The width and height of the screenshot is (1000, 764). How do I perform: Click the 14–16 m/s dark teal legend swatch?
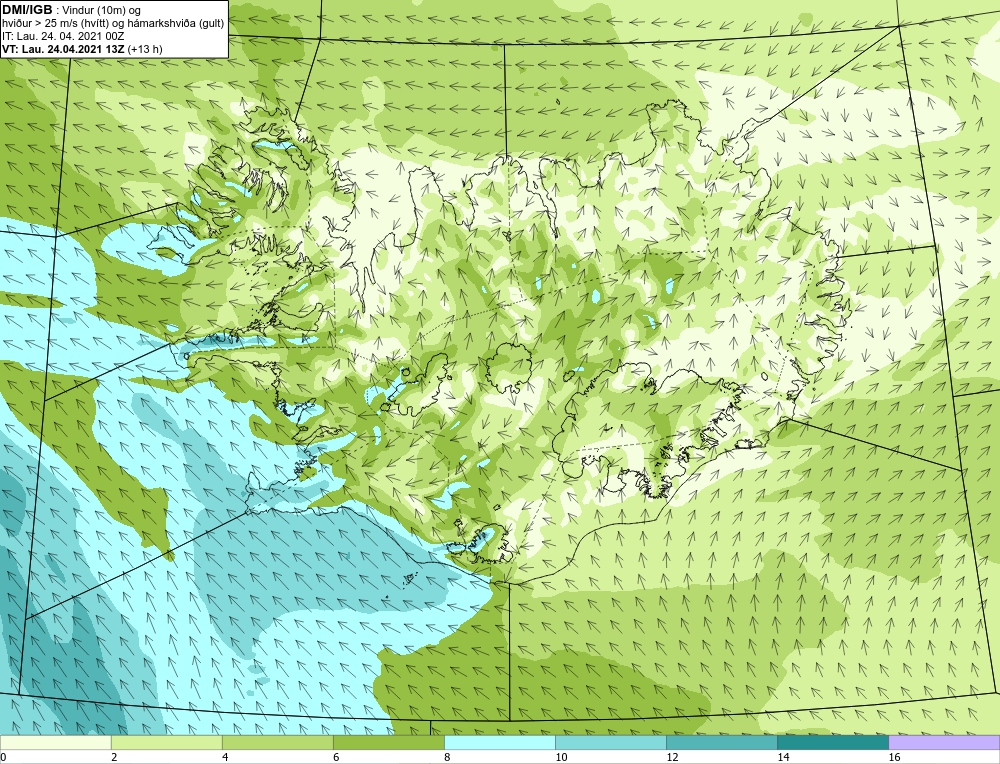(833, 742)
